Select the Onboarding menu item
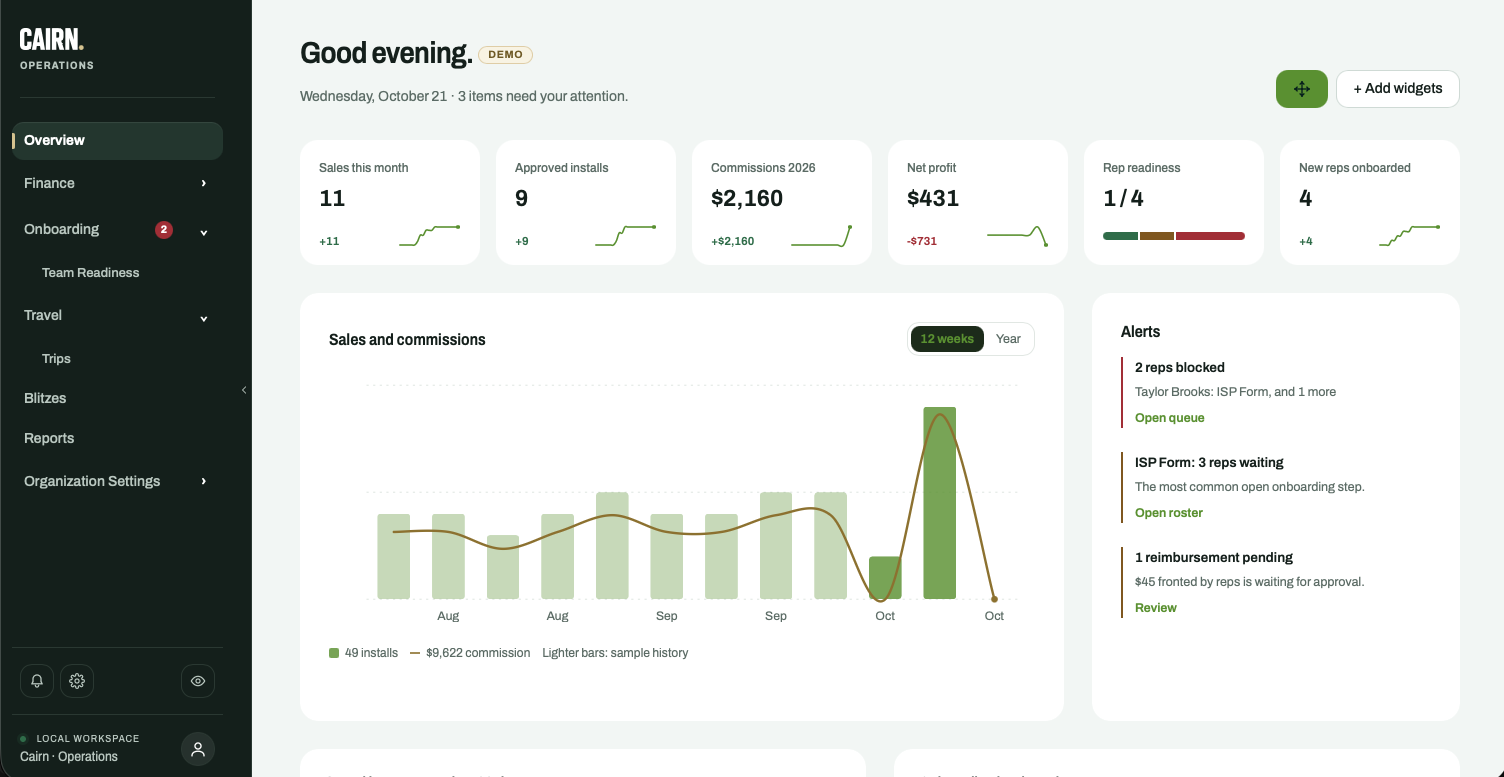 click(61, 229)
